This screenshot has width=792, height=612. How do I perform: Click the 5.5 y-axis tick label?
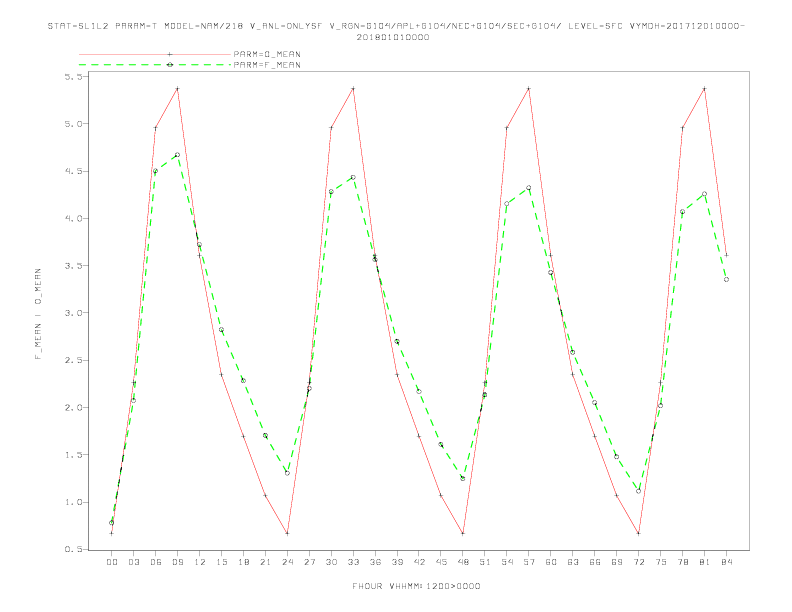tap(73, 77)
